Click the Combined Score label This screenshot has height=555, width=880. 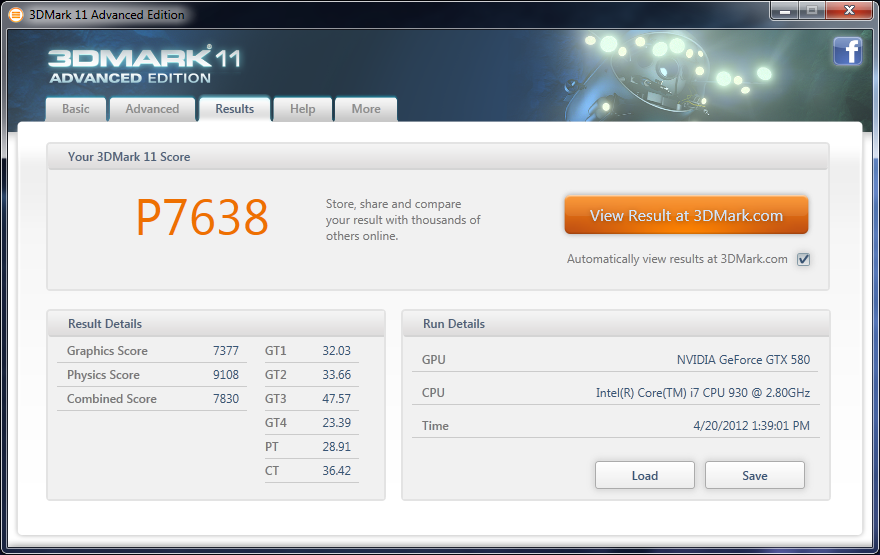(x=112, y=399)
